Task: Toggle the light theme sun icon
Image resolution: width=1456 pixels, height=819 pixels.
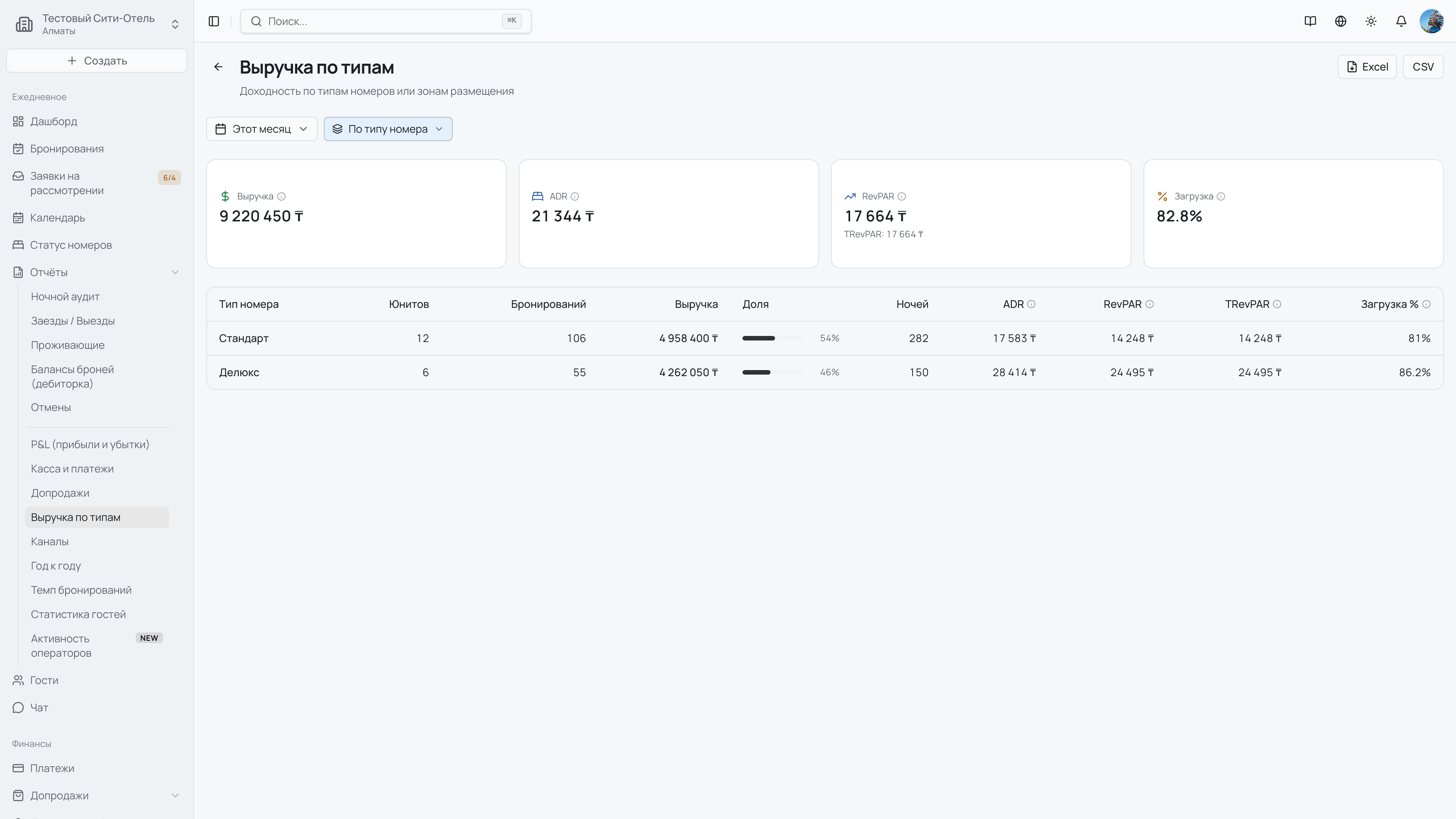Action: 1371,21
